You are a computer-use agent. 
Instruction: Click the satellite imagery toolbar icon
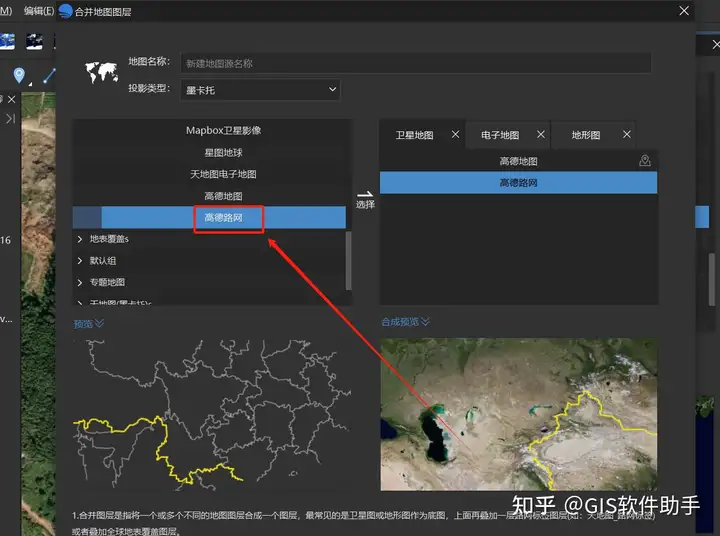click(x=7, y=42)
